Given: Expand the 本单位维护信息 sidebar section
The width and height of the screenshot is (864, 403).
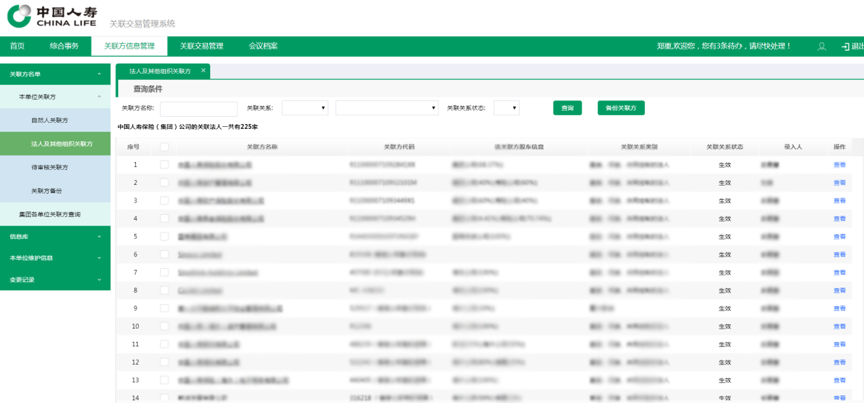Looking at the screenshot, I should click(98, 258).
